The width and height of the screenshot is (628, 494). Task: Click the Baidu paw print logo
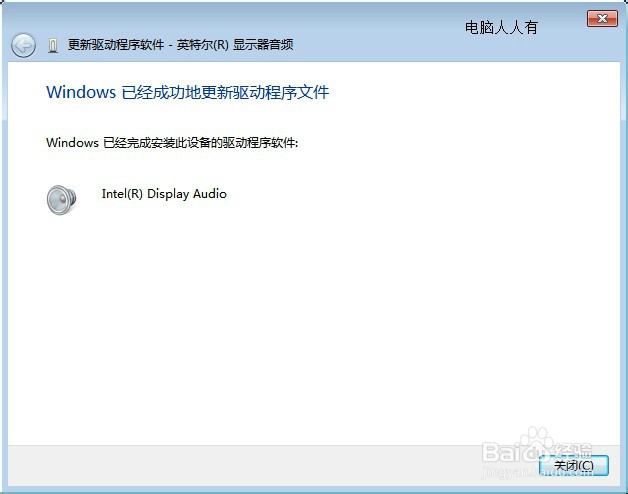click(x=536, y=441)
